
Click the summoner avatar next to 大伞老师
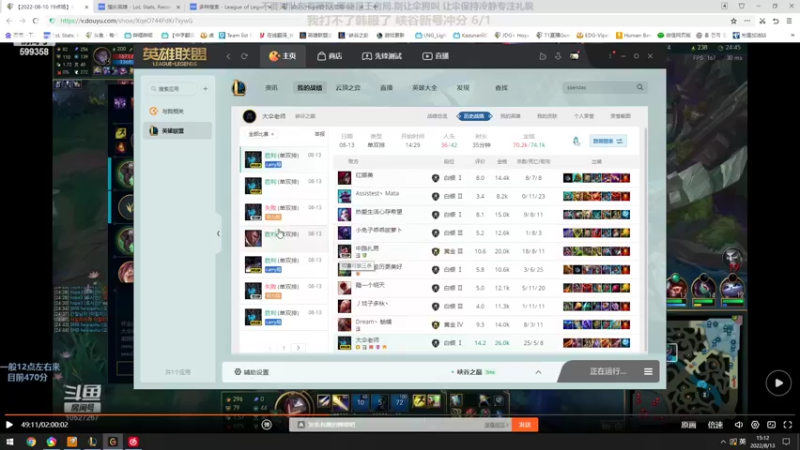(249, 116)
